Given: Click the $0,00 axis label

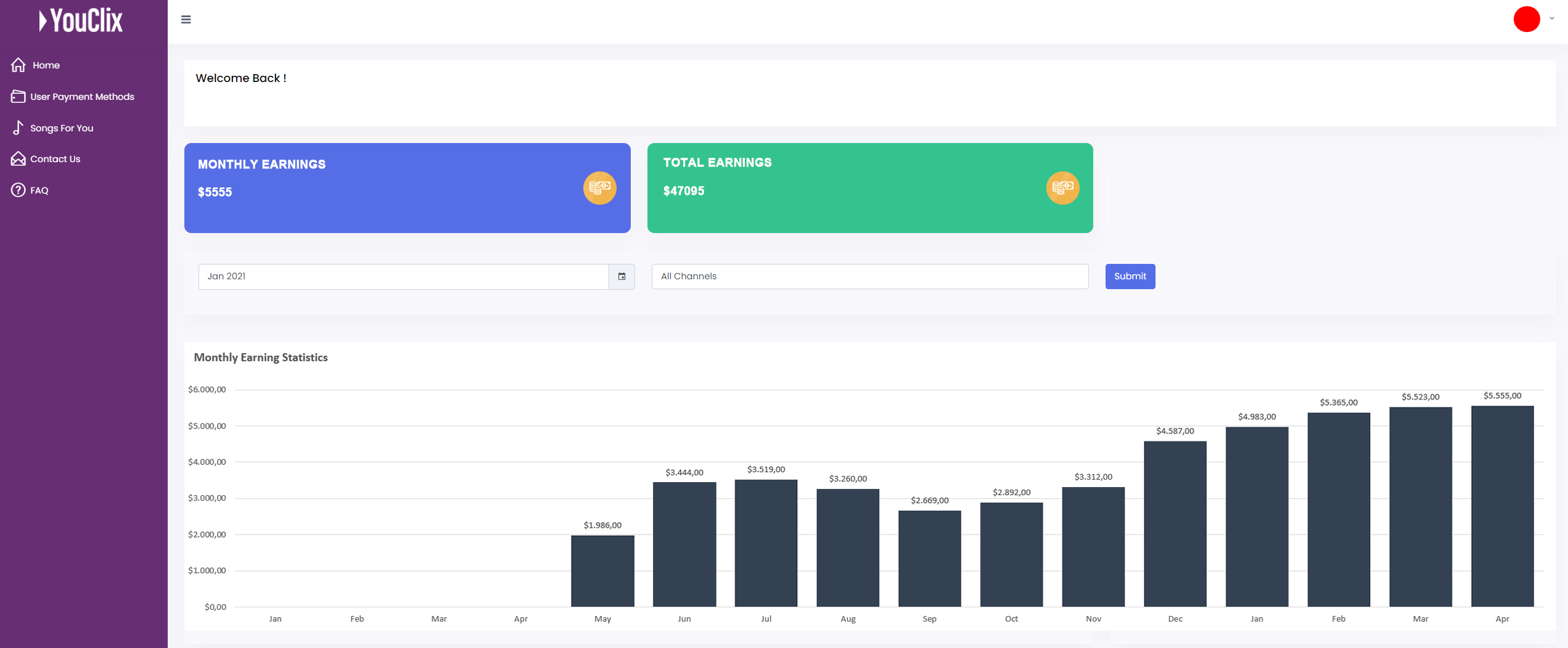Looking at the screenshot, I should pyautogui.click(x=215, y=607).
